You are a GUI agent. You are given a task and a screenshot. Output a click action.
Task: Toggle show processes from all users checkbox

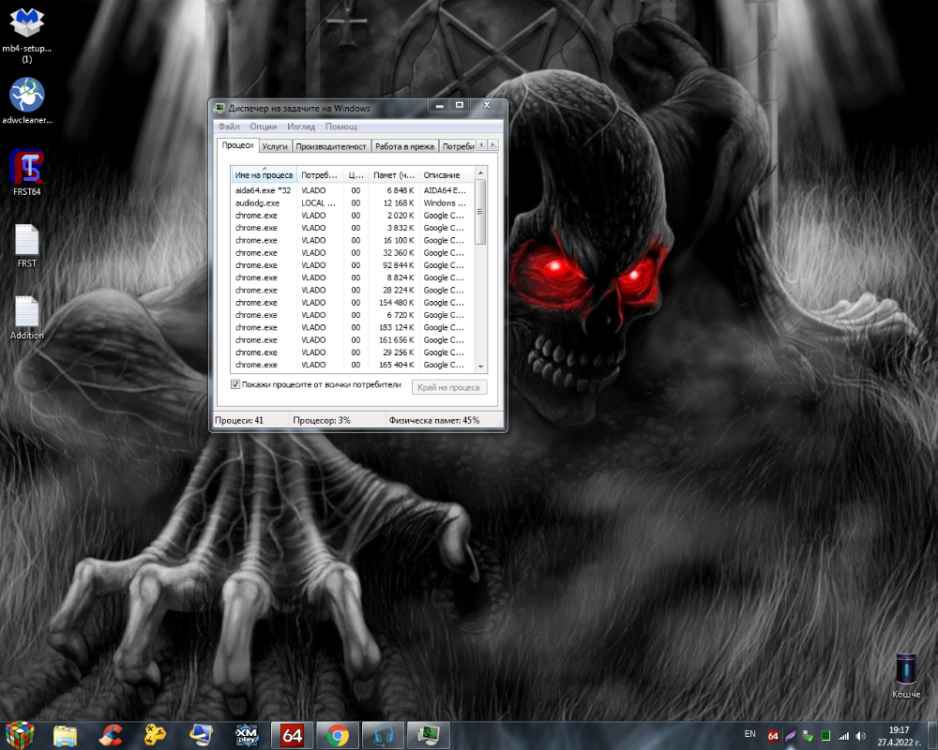[235, 384]
